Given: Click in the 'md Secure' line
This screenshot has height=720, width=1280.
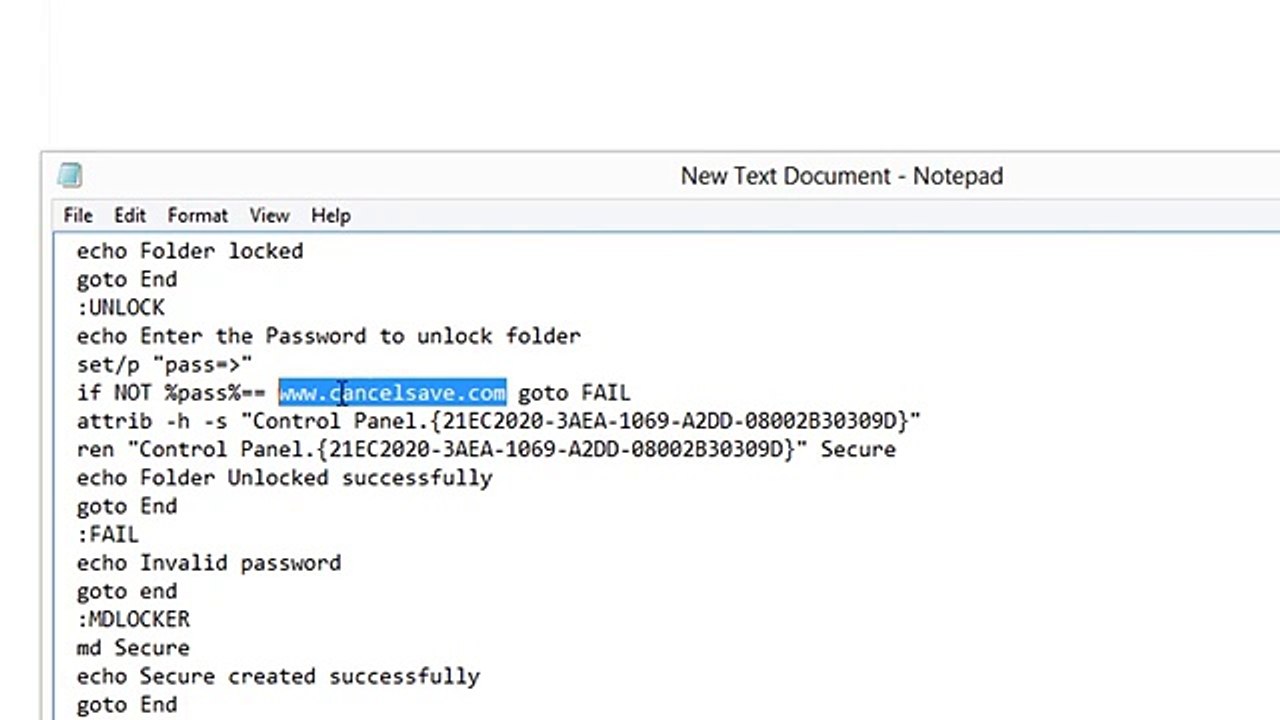Looking at the screenshot, I should pos(133,648).
